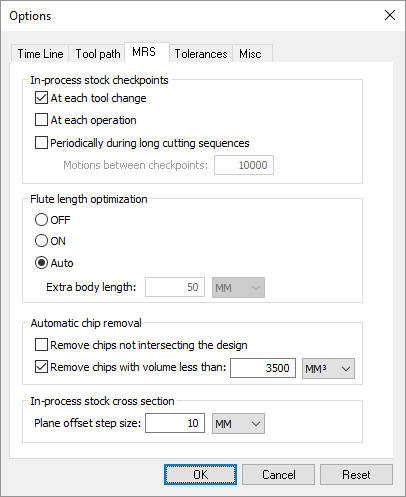Enable Remove chips not intersecting the design

coord(41,345)
